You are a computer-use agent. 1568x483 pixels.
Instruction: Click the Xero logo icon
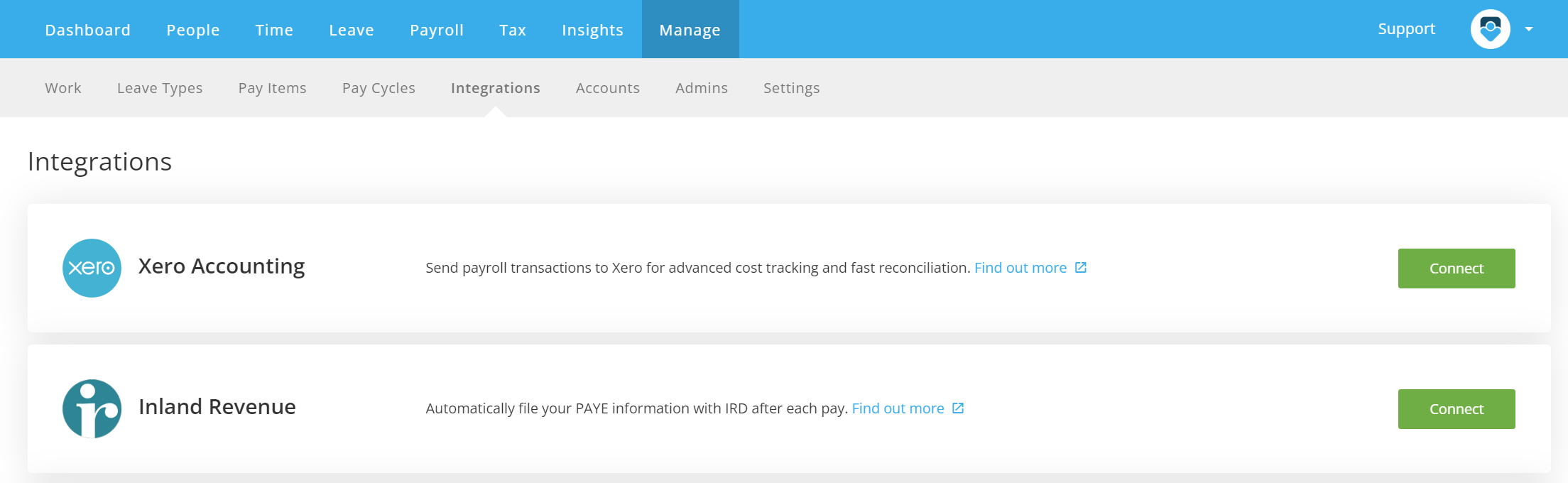[x=92, y=268]
